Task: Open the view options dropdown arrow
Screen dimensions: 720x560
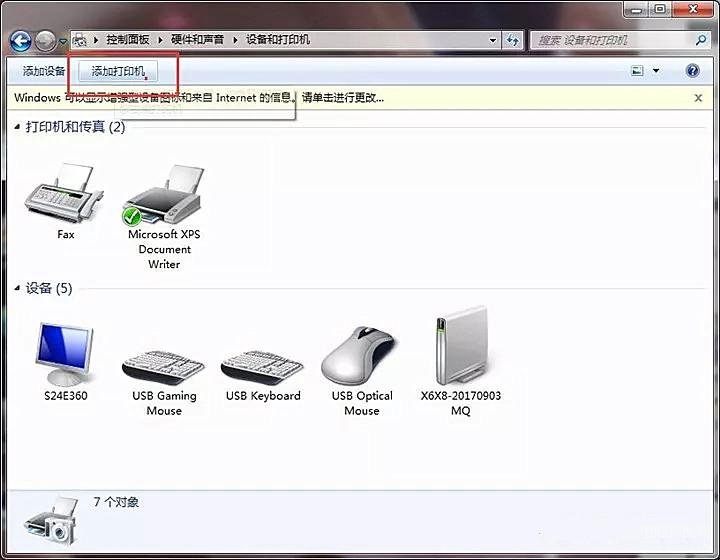Action: [656, 71]
